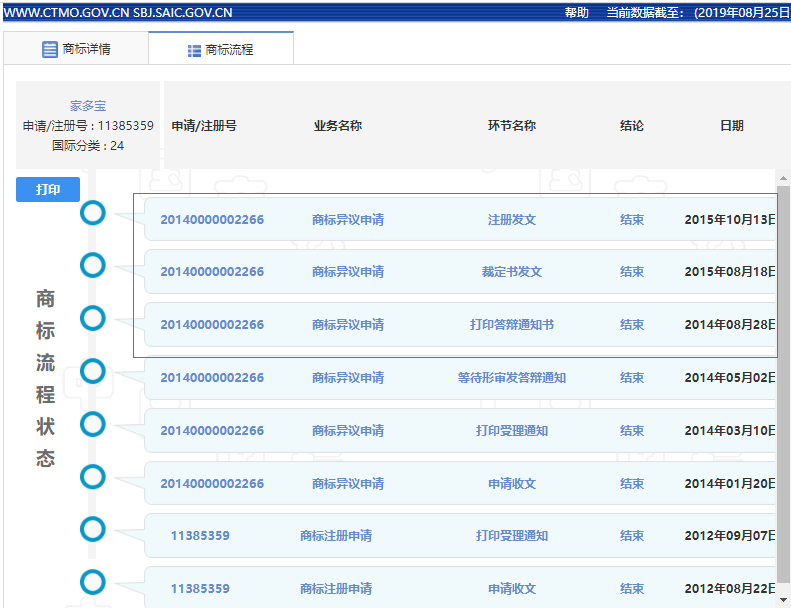Click the 结论 column header
Image resolution: width=791 pixels, height=608 pixels.
click(x=632, y=125)
